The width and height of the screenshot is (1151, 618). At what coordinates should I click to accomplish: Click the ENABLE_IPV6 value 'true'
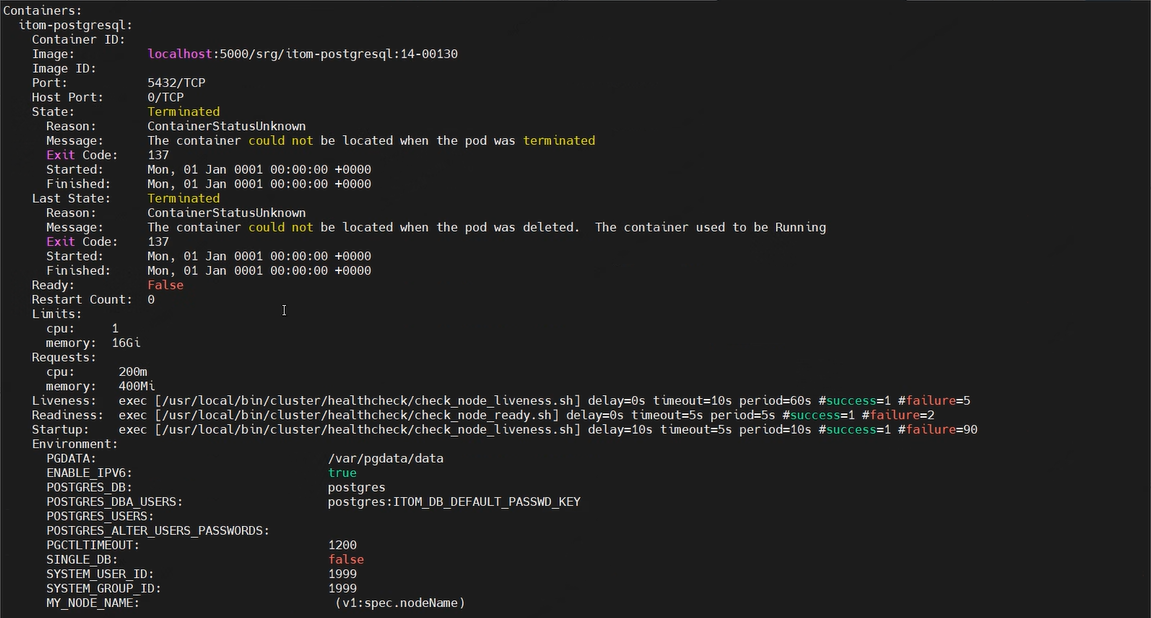coord(342,473)
